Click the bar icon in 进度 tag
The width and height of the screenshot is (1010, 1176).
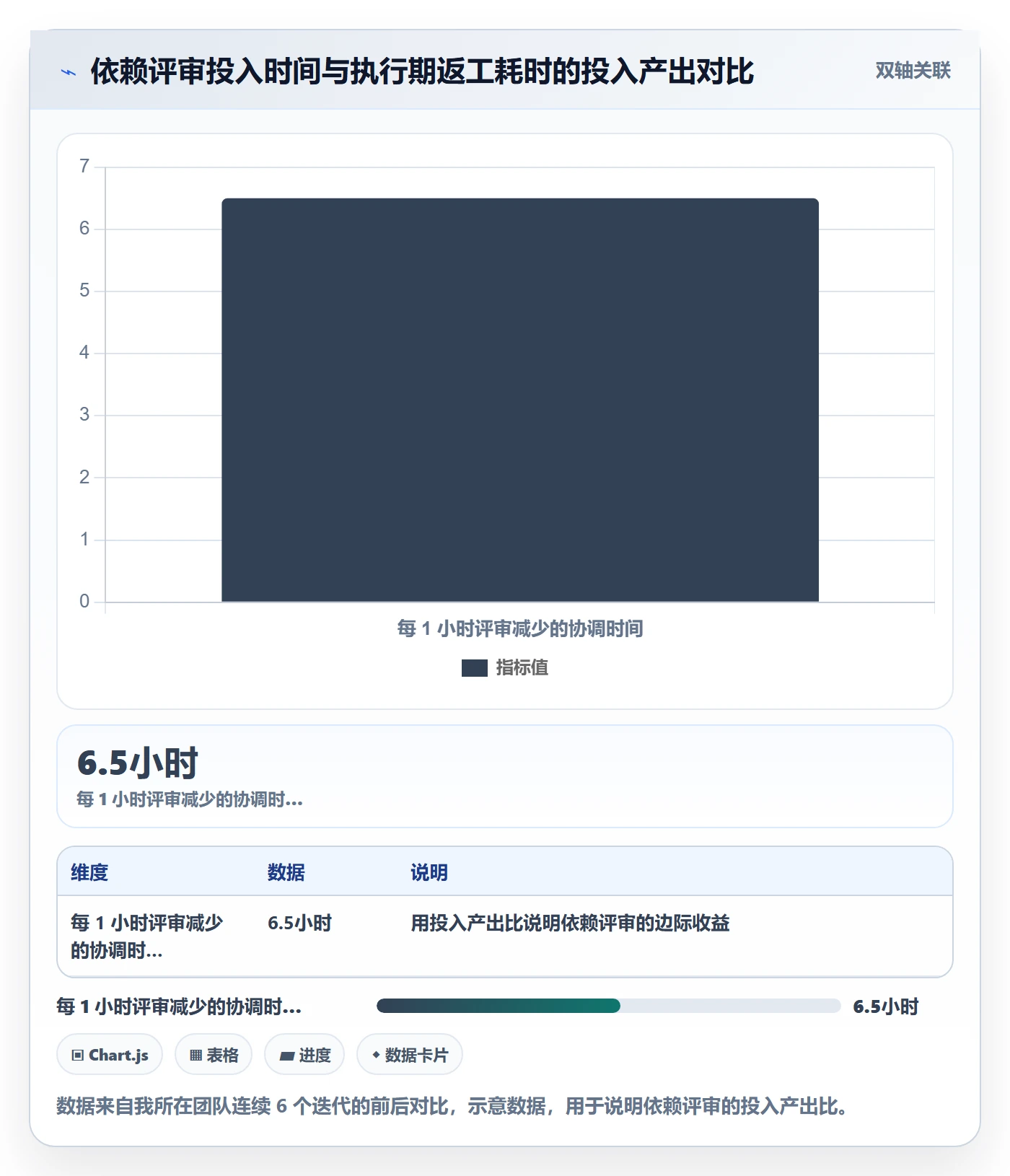point(287,1056)
